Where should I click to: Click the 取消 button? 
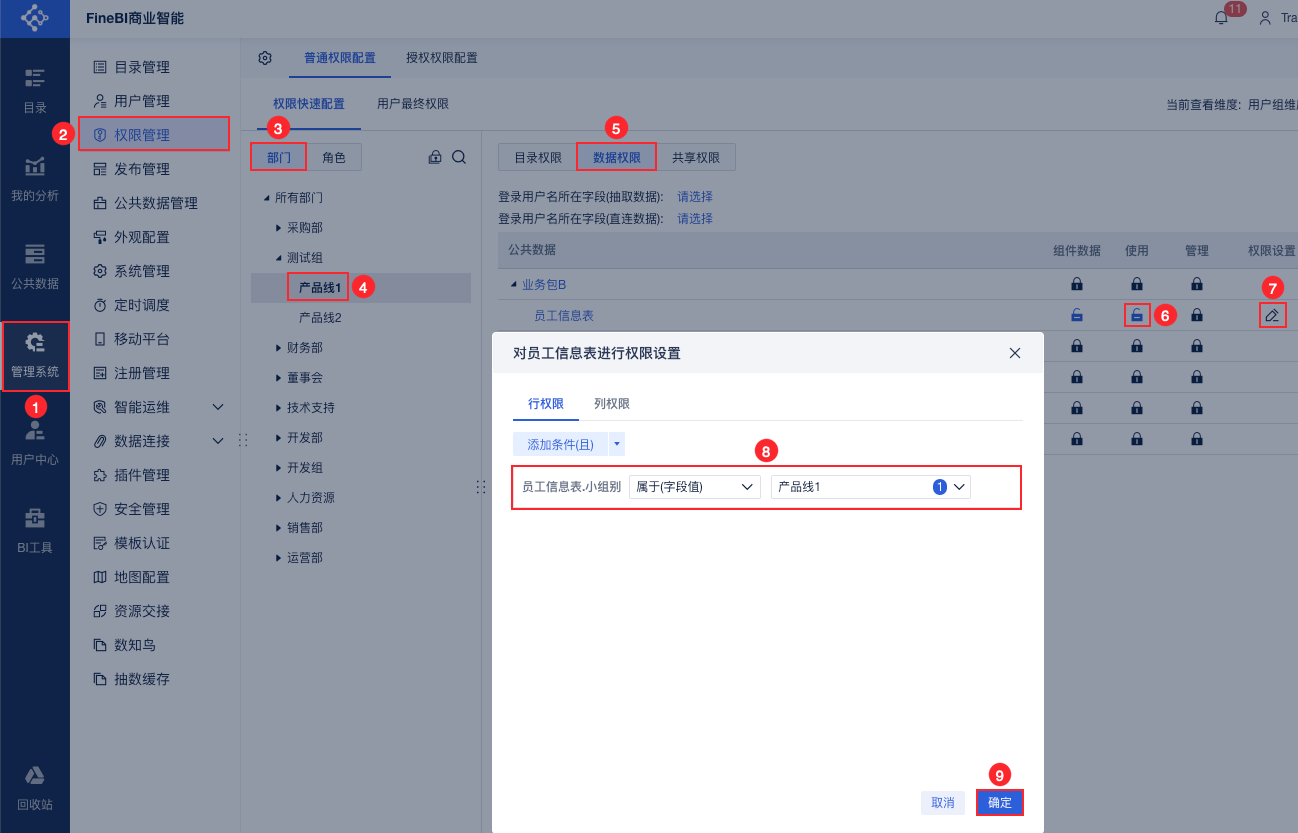[x=943, y=802]
